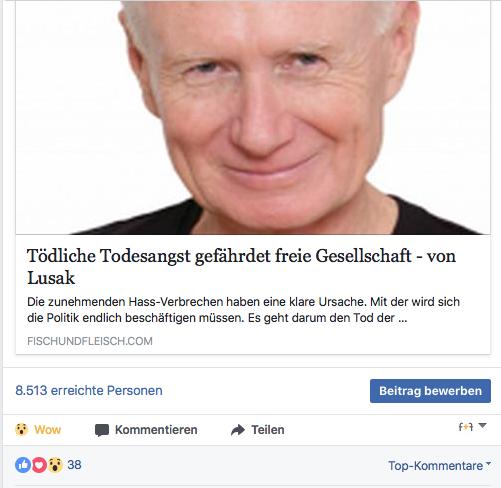Image resolution: width=501 pixels, height=488 pixels.
Task: Open the article preview photo of the man
Action: tap(253, 117)
